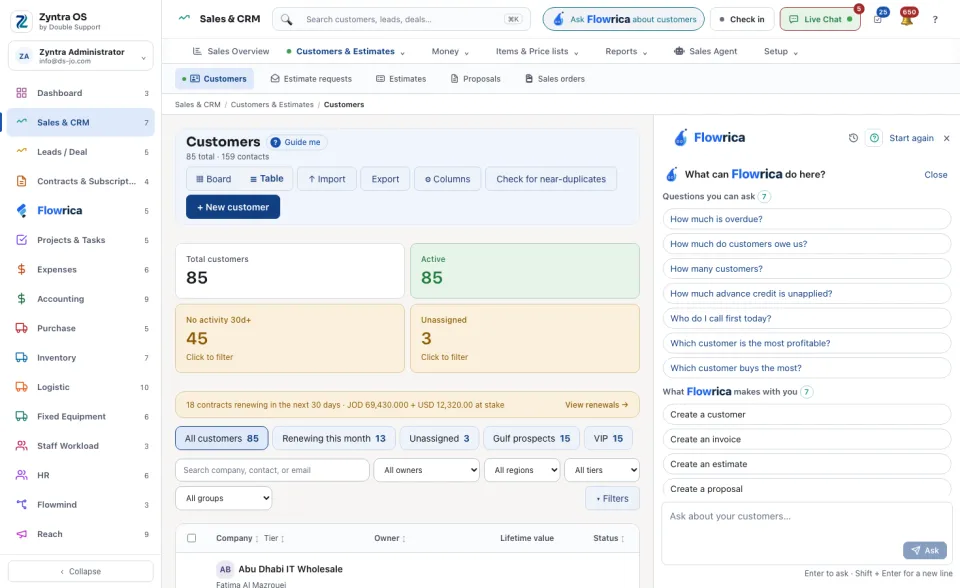Click the Unassigned stat card to filter
960x588 pixels.
click(x=525, y=338)
